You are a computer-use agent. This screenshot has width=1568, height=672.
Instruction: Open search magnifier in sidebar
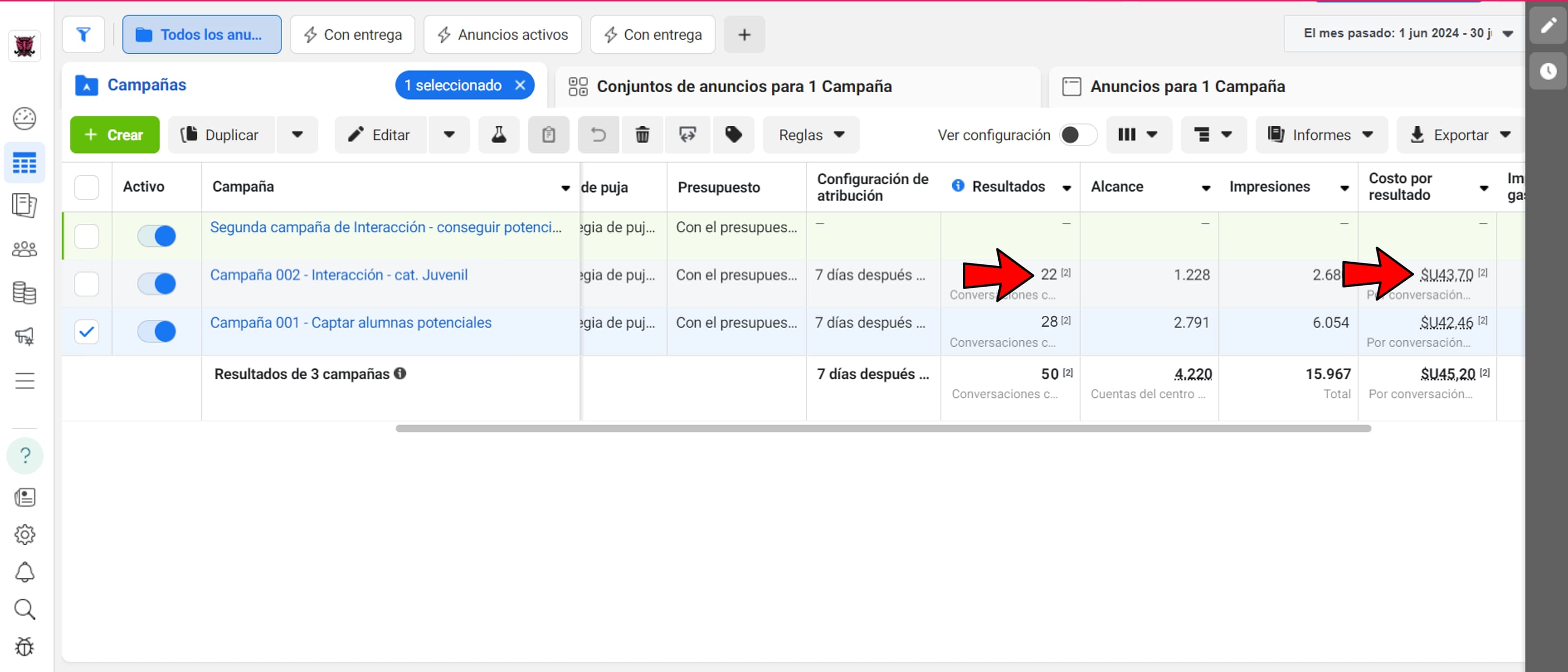pos(24,609)
